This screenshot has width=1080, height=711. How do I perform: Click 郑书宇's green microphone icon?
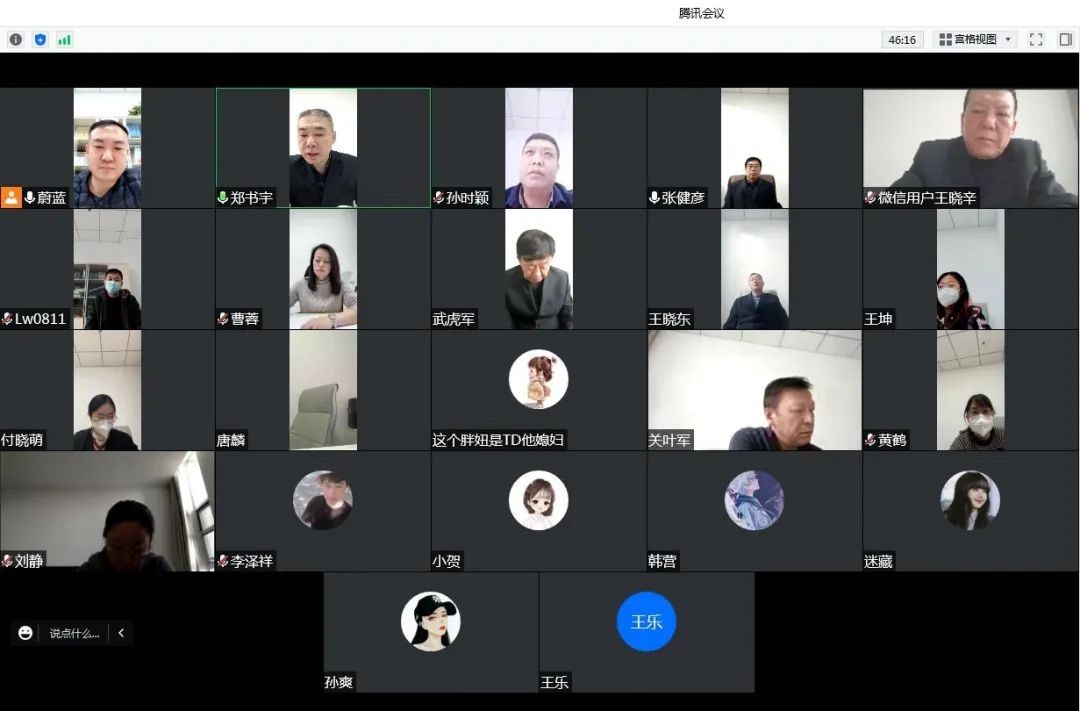[x=223, y=198]
